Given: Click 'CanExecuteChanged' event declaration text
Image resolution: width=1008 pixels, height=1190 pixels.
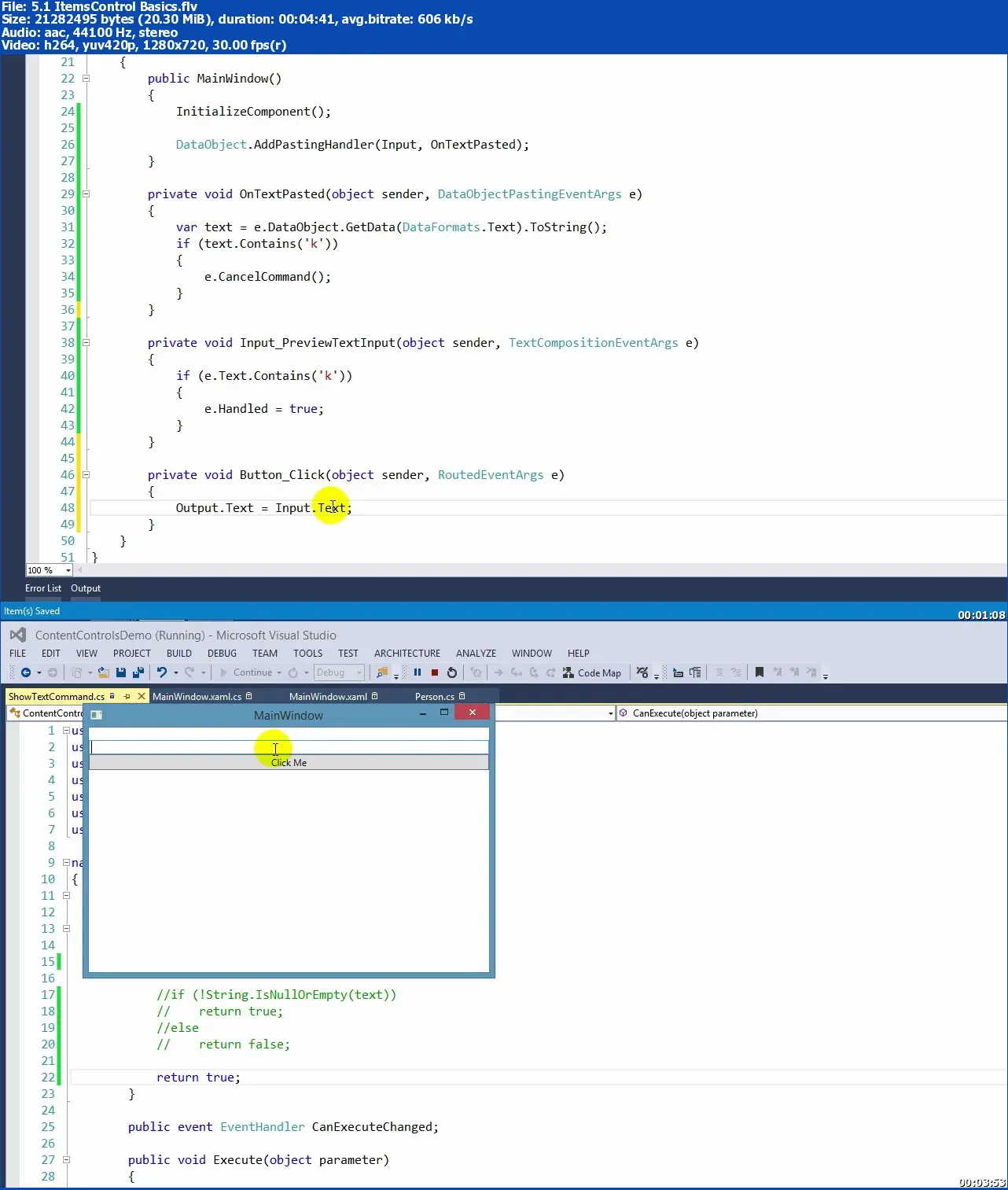Looking at the screenshot, I should 372,1127.
